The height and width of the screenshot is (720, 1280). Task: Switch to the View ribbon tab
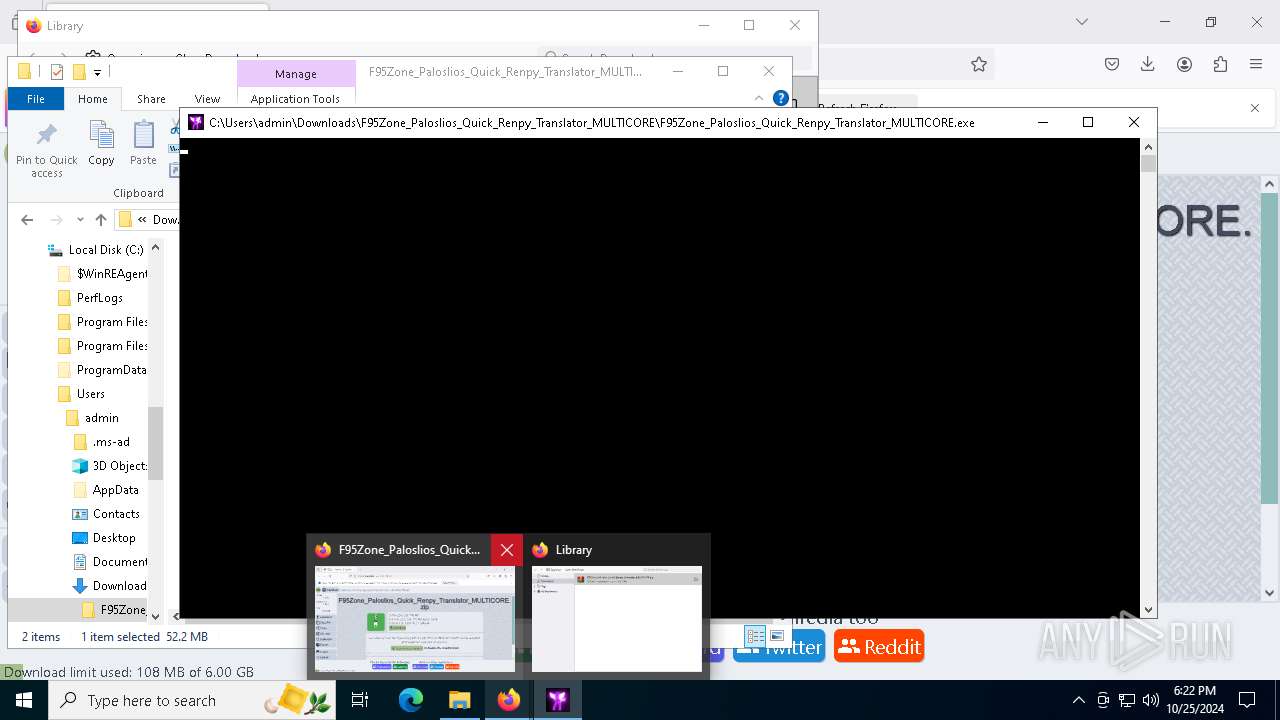click(x=207, y=99)
